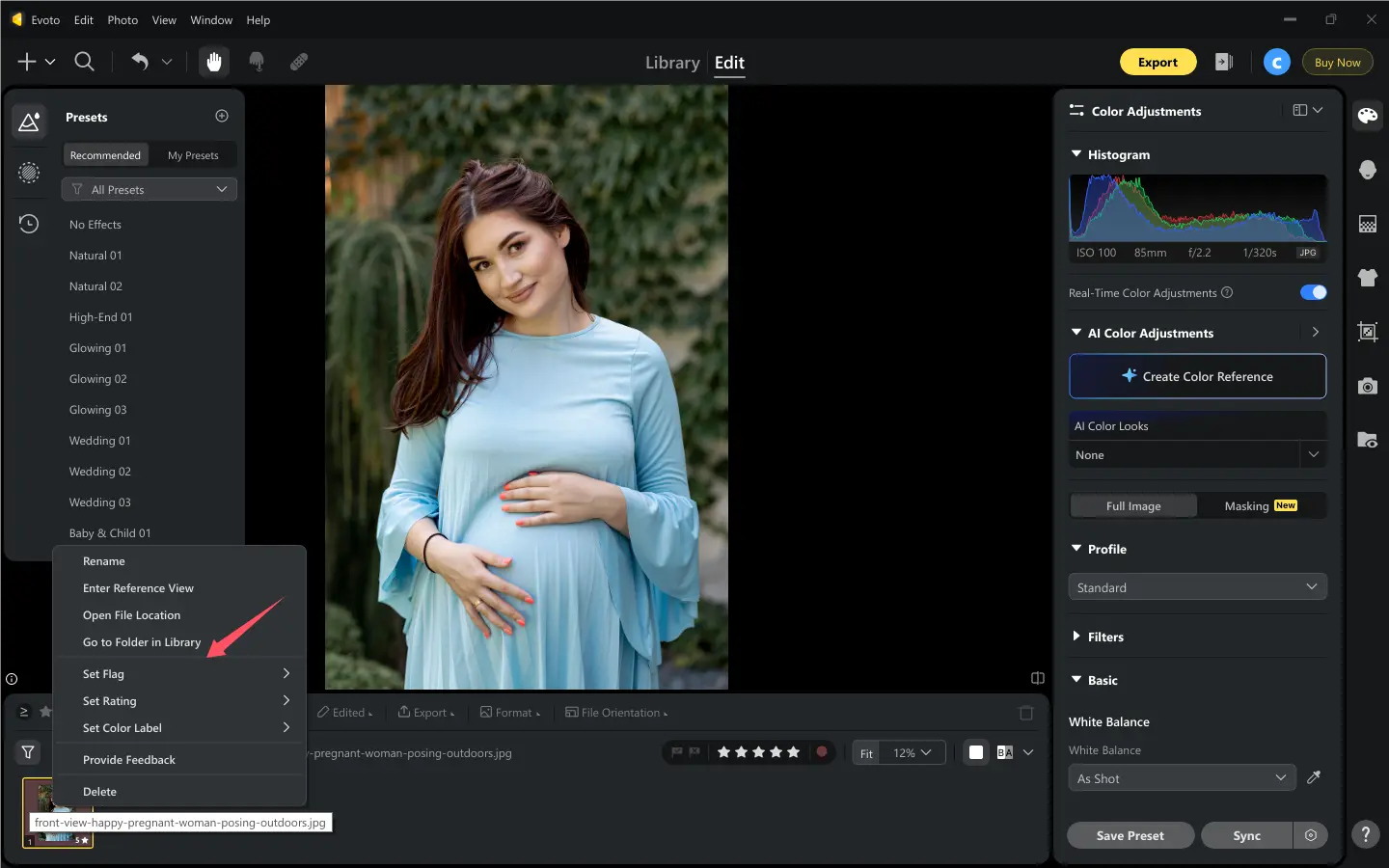Open the Portrait retouching head icon

click(1367, 170)
